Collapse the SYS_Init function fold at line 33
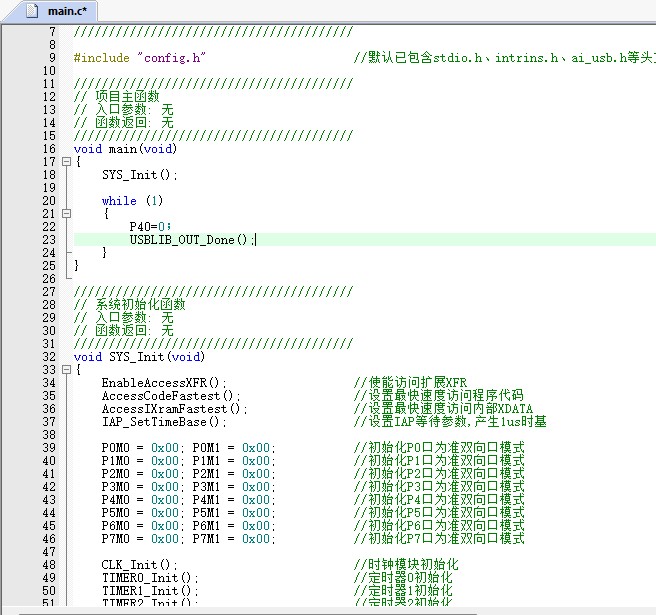656x615 pixels. (x=66, y=370)
